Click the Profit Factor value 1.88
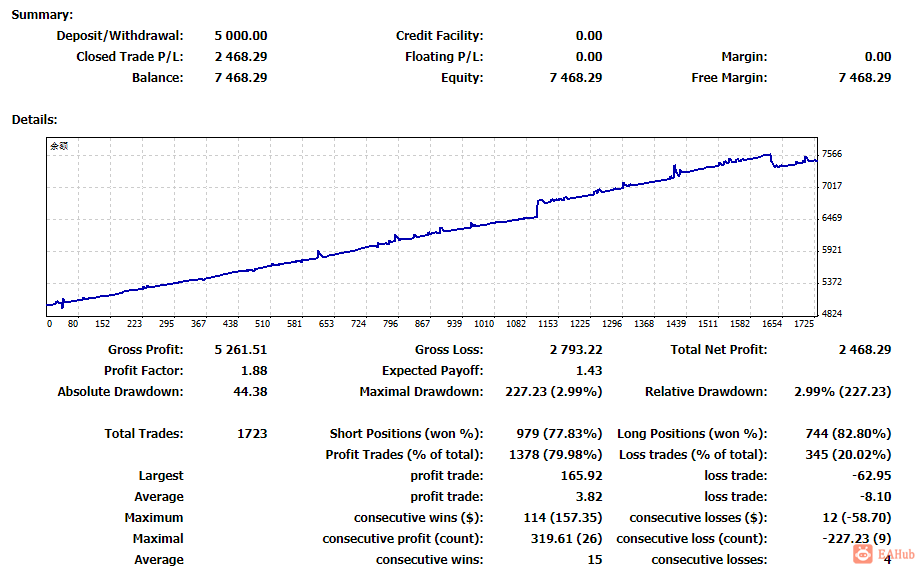 tap(254, 371)
